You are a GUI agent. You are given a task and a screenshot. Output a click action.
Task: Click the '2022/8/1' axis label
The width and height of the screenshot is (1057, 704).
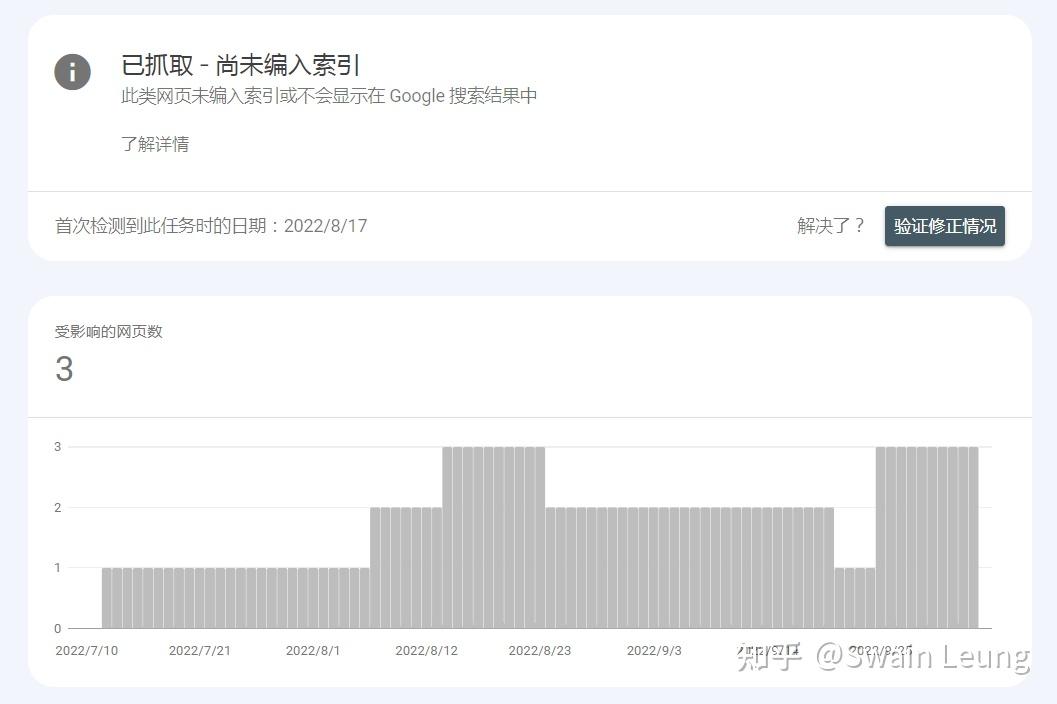point(313,650)
